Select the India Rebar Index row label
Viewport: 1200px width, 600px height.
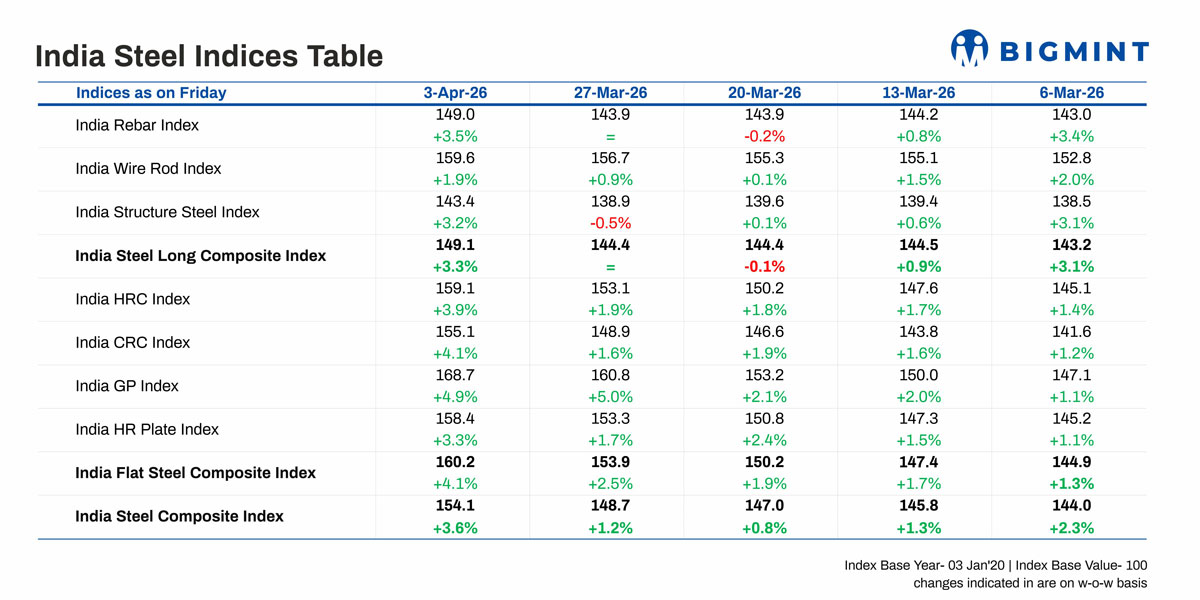pyautogui.click(x=137, y=126)
